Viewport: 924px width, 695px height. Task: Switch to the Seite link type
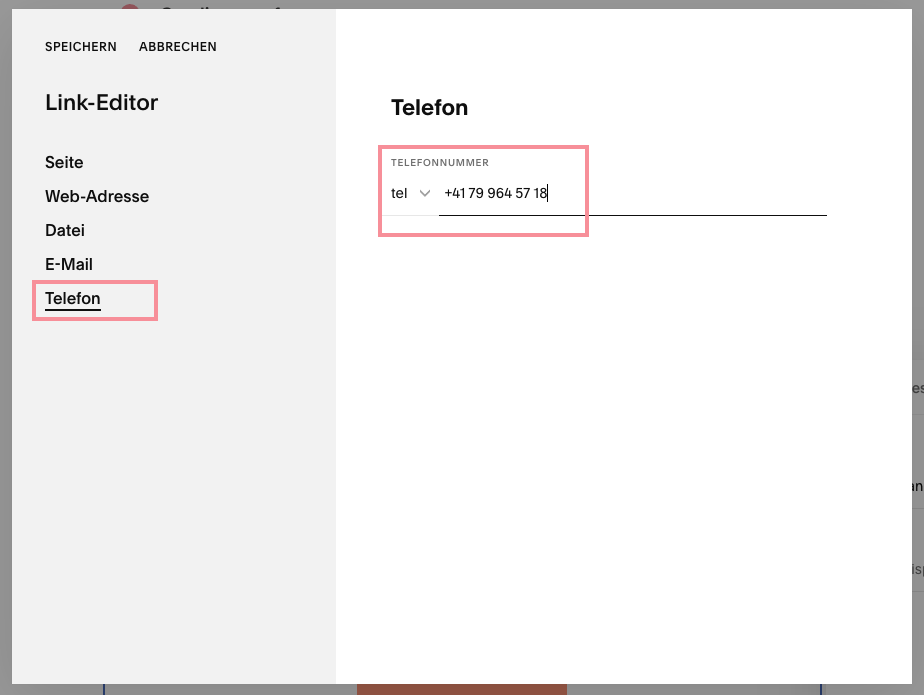(63, 162)
